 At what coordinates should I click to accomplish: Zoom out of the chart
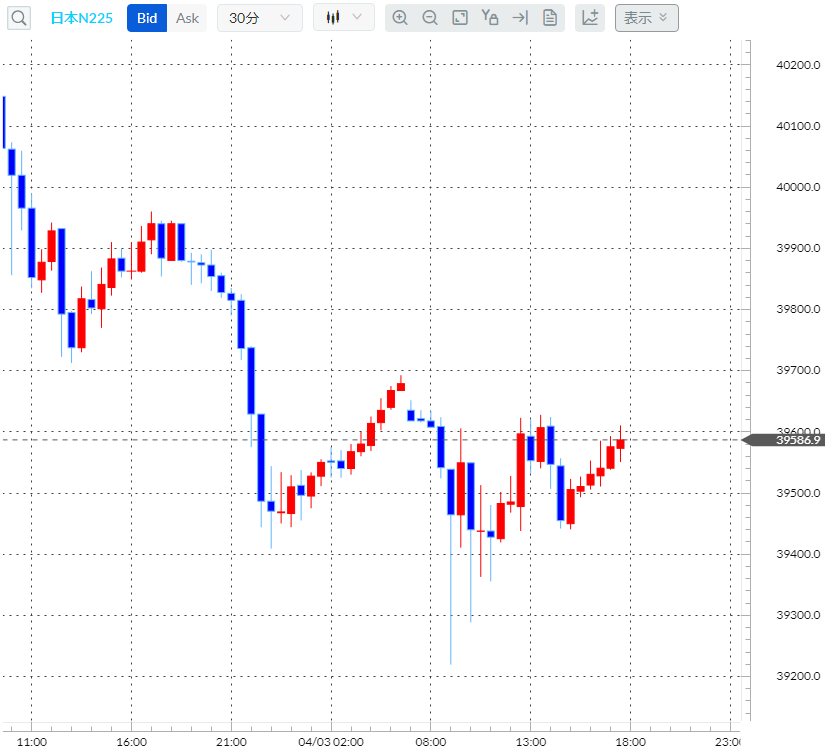[x=430, y=18]
